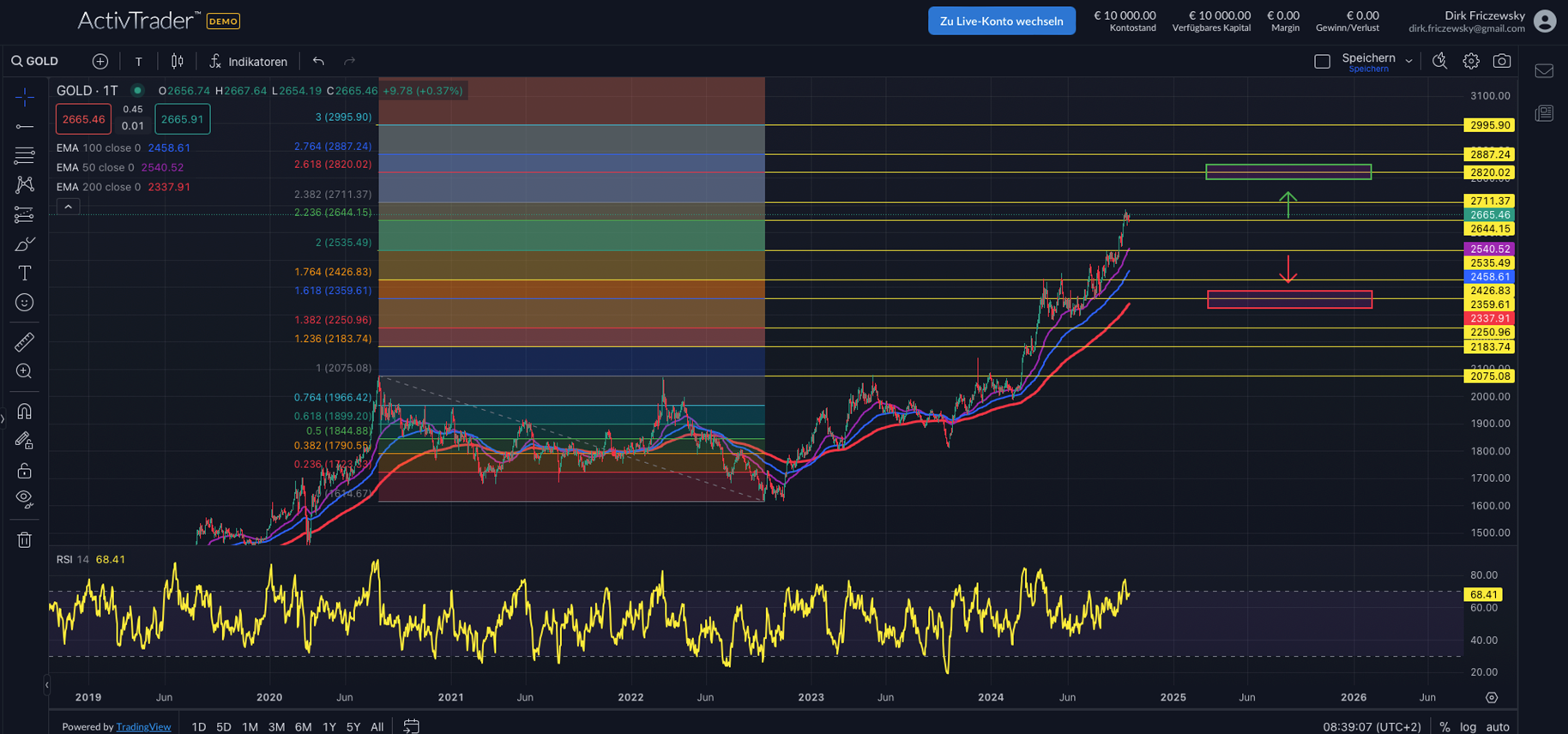The height and width of the screenshot is (734, 1568).
Task: Open chart style candlestick dropdown
Action: pyautogui.click(x=178, y=61)
